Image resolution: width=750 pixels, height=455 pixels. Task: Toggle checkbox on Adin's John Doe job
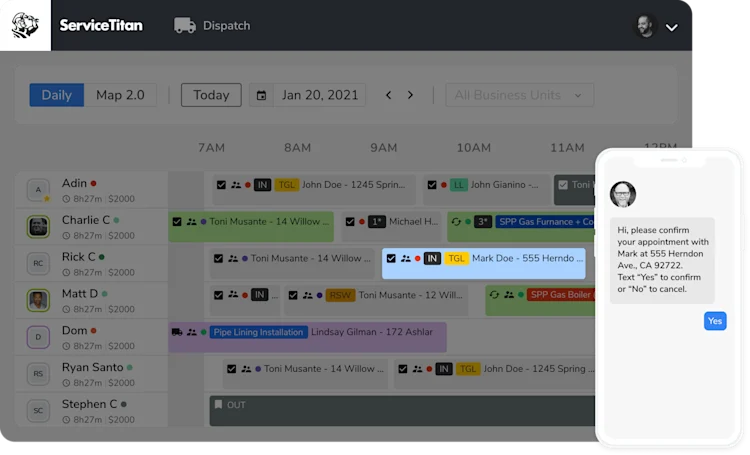[x=221, y=185]
